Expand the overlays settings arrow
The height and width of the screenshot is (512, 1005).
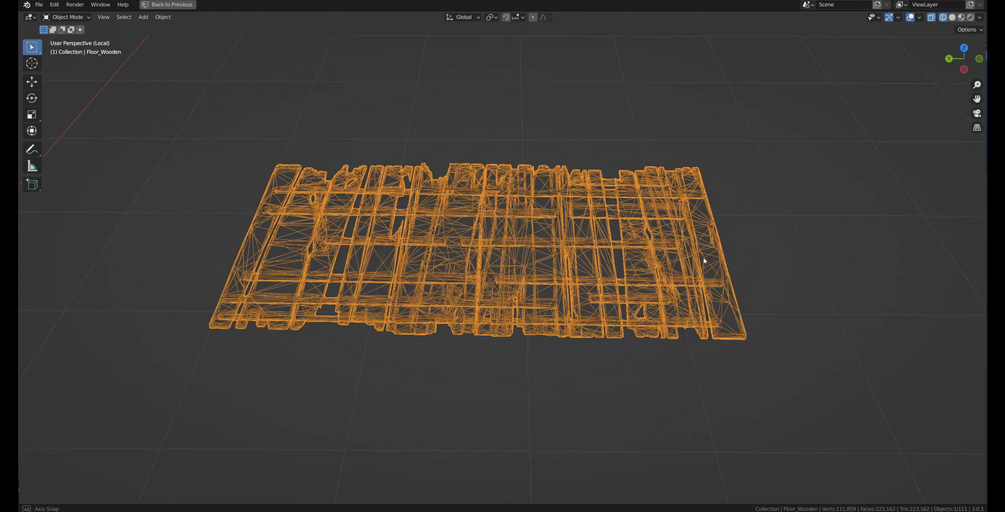(919, 17)
